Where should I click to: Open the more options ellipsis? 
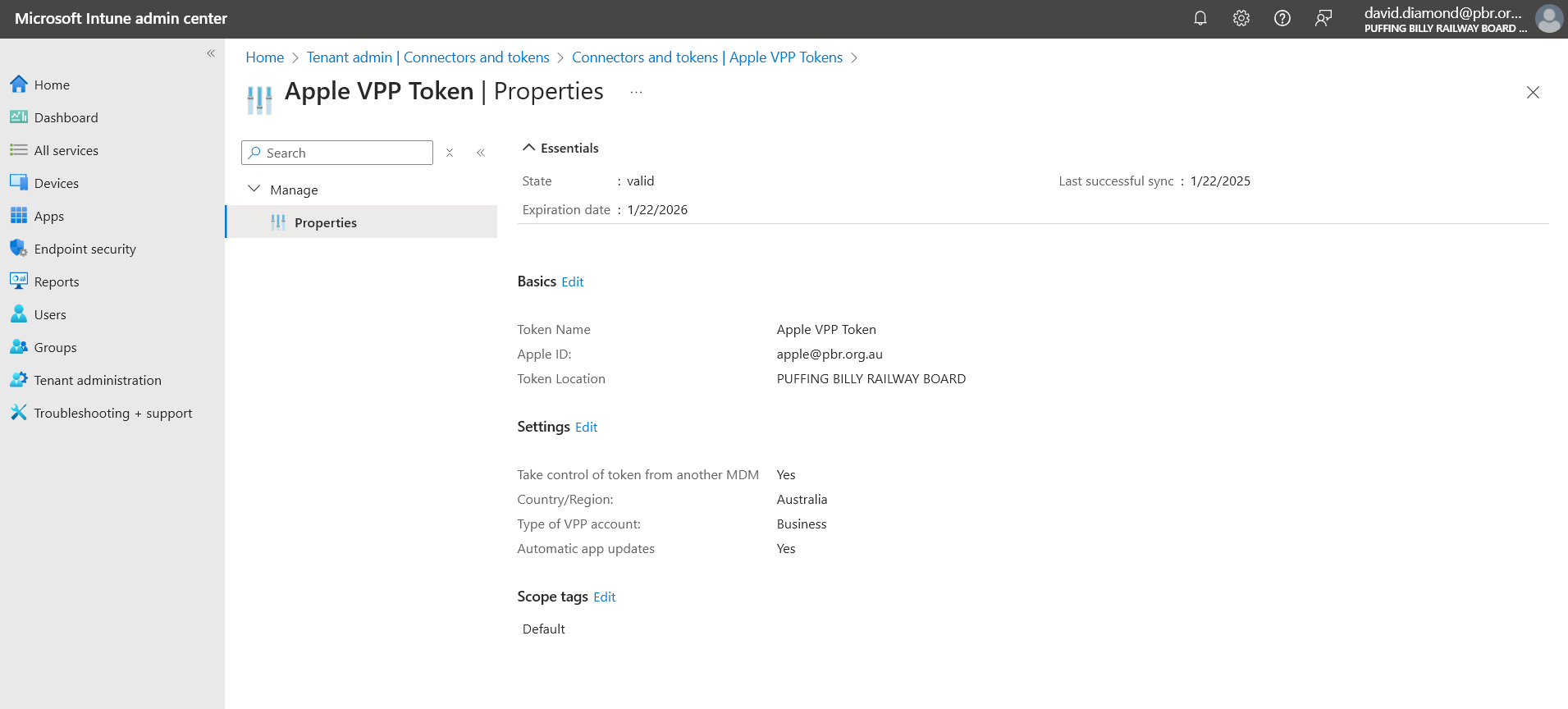(636, 92)
